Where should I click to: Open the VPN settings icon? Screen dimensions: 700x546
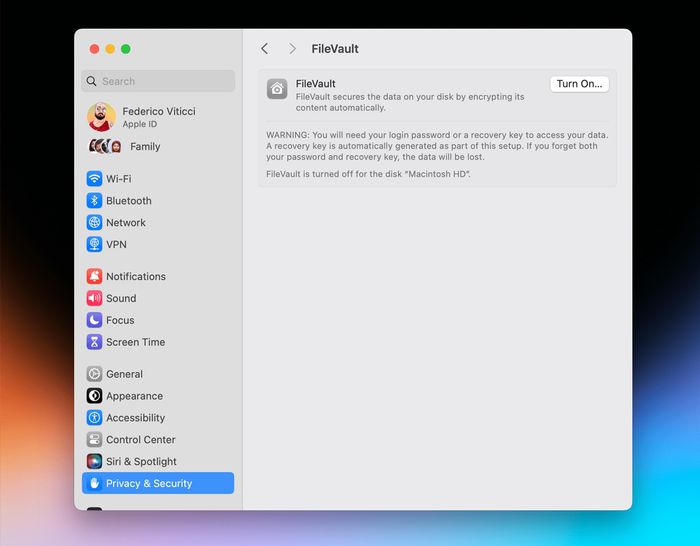click(94, 245)
